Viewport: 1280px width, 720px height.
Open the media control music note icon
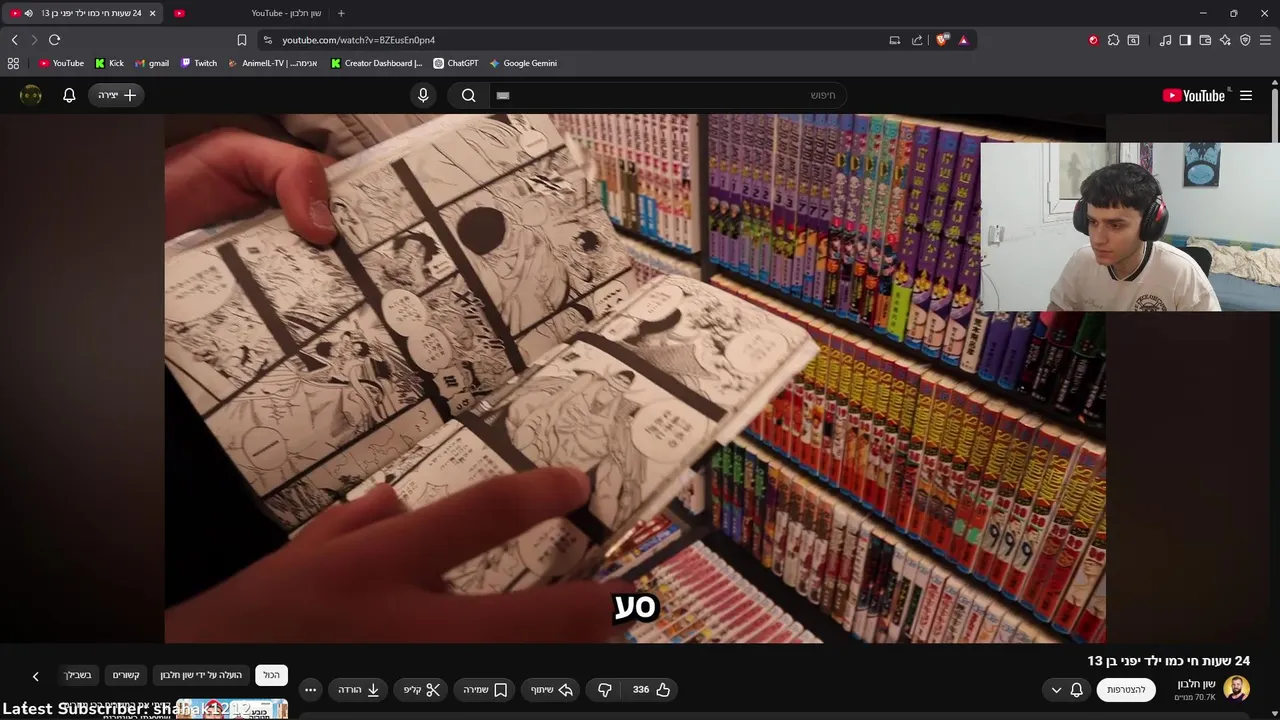(x=1165, y=40)
